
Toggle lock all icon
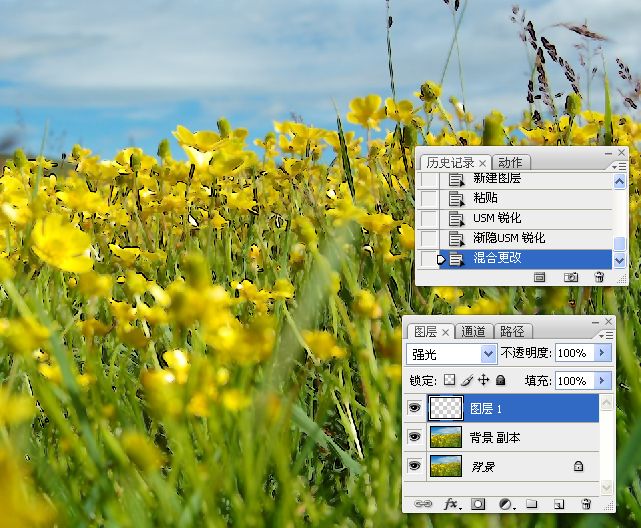click(500, 380)
